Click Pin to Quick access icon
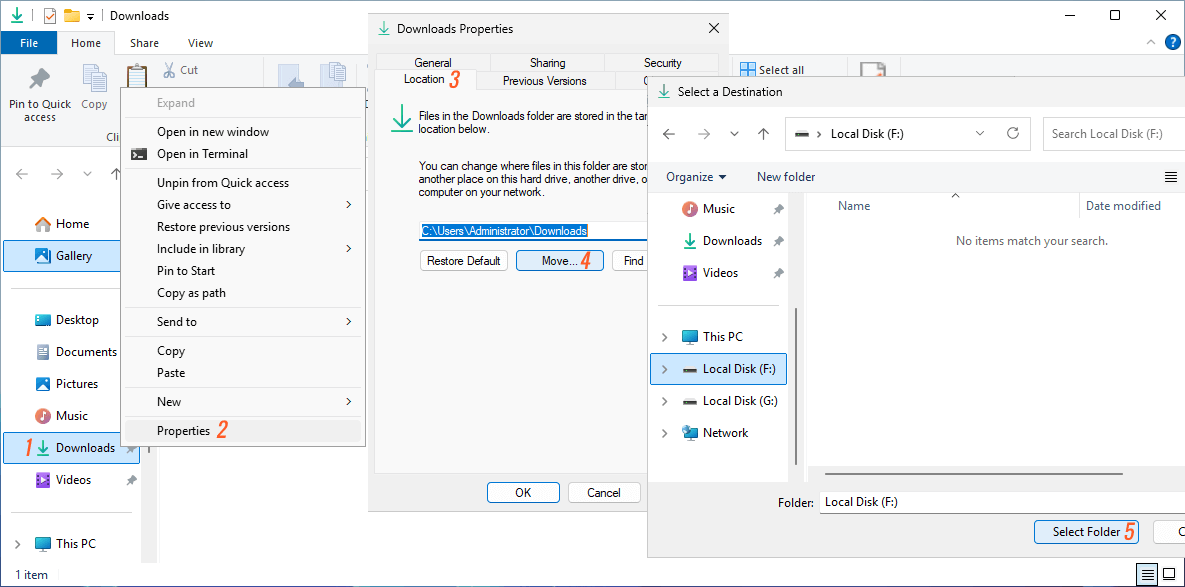Screen dimensions: 1185x587 point(40,80)
